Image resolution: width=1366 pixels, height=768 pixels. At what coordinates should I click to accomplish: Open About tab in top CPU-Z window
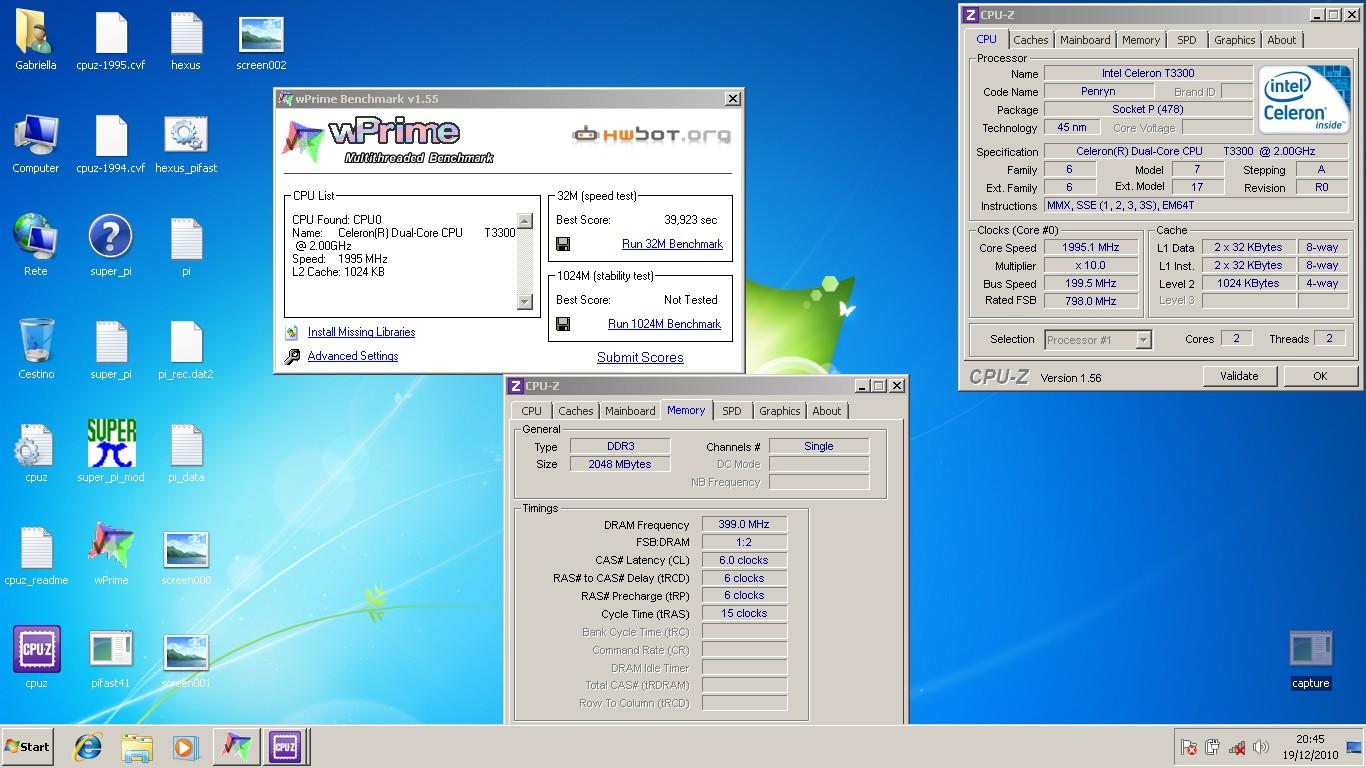point(1282,40)
